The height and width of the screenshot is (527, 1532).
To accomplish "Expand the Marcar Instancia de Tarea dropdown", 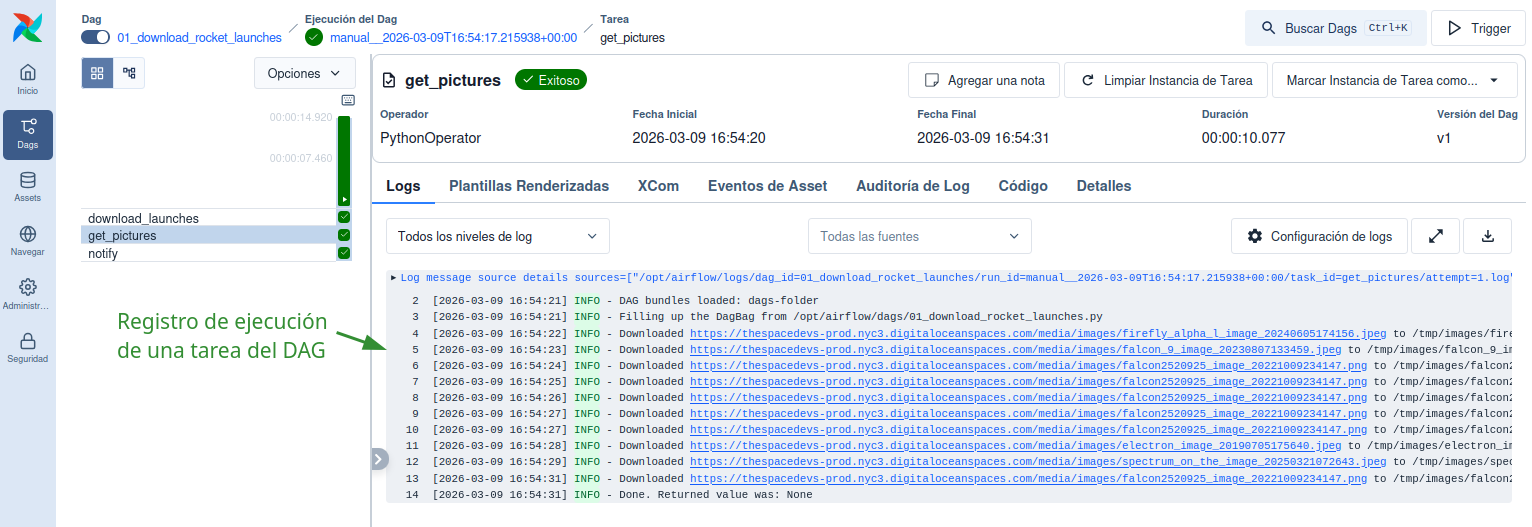I will point(1394,80).
